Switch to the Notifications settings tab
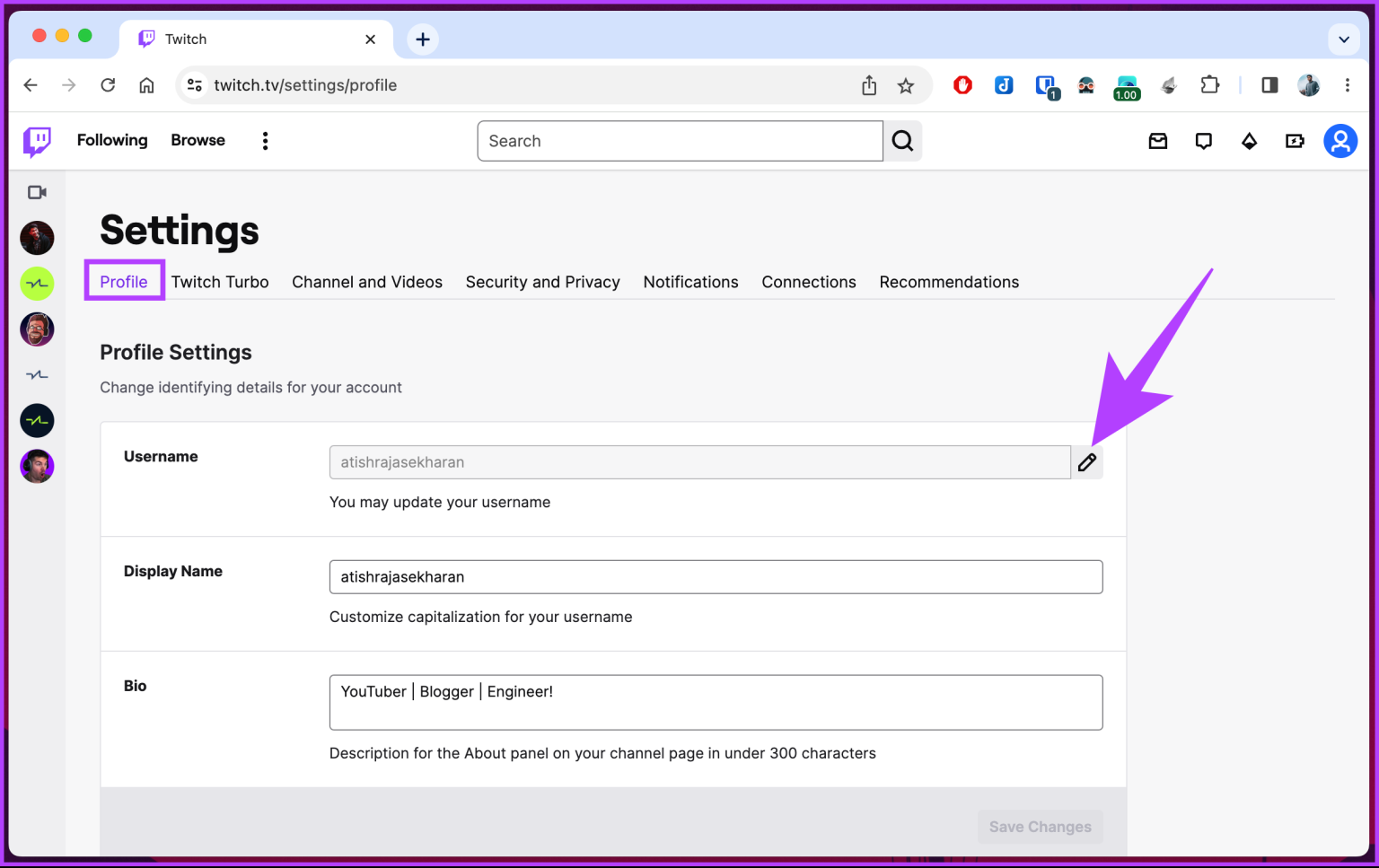 pos(690,282)
